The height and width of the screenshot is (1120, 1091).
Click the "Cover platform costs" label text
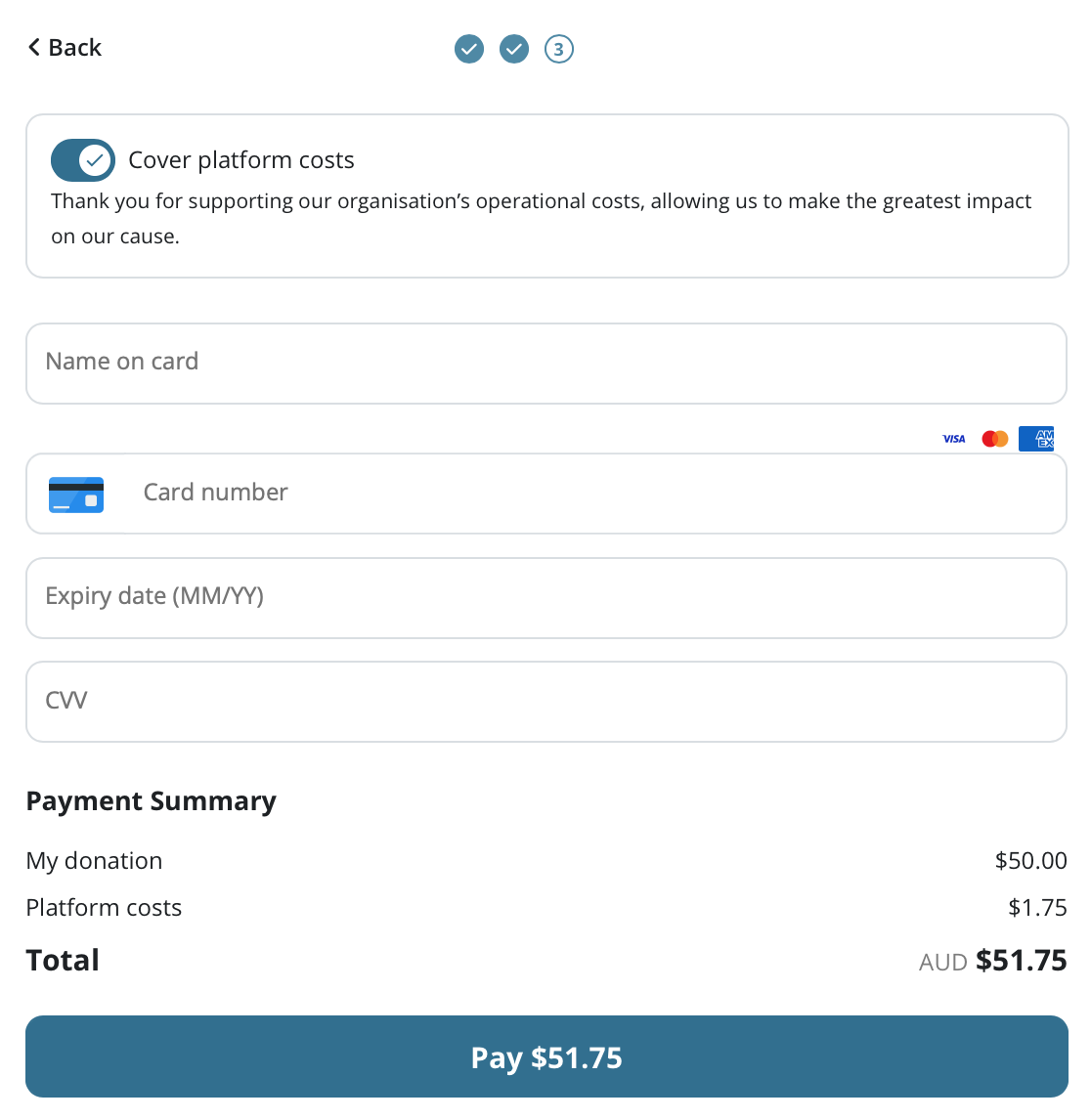[241, 160]
